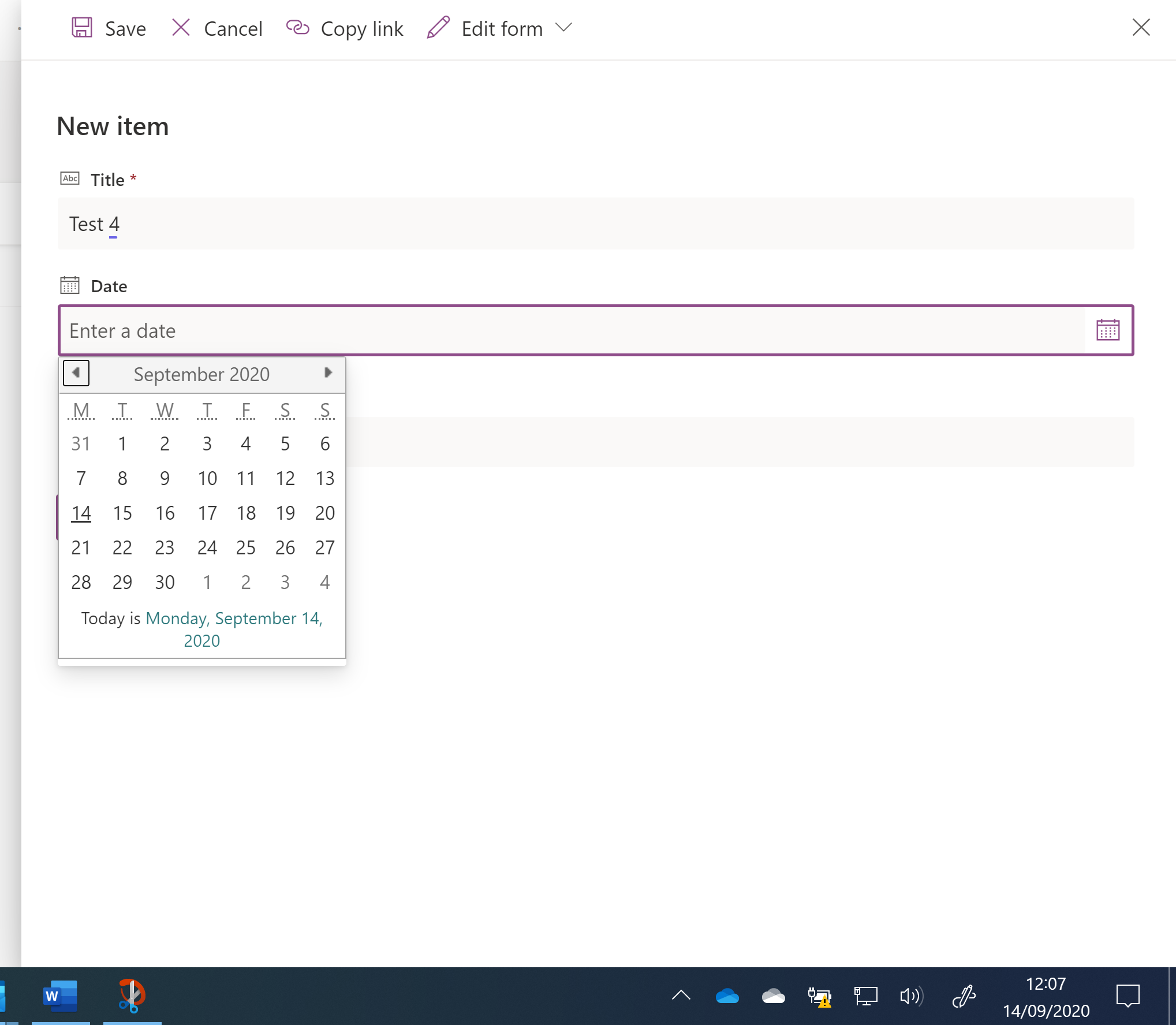Click the Save disk icon
The image size is (1176, 1025).
pos(81,28)
